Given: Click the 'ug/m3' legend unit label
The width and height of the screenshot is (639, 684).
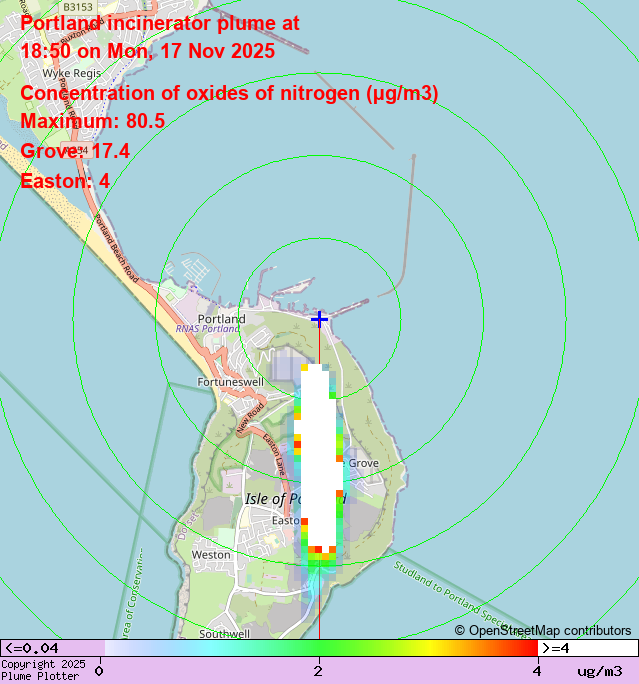Looking at the screenshot, I should [x=600, y=671].
